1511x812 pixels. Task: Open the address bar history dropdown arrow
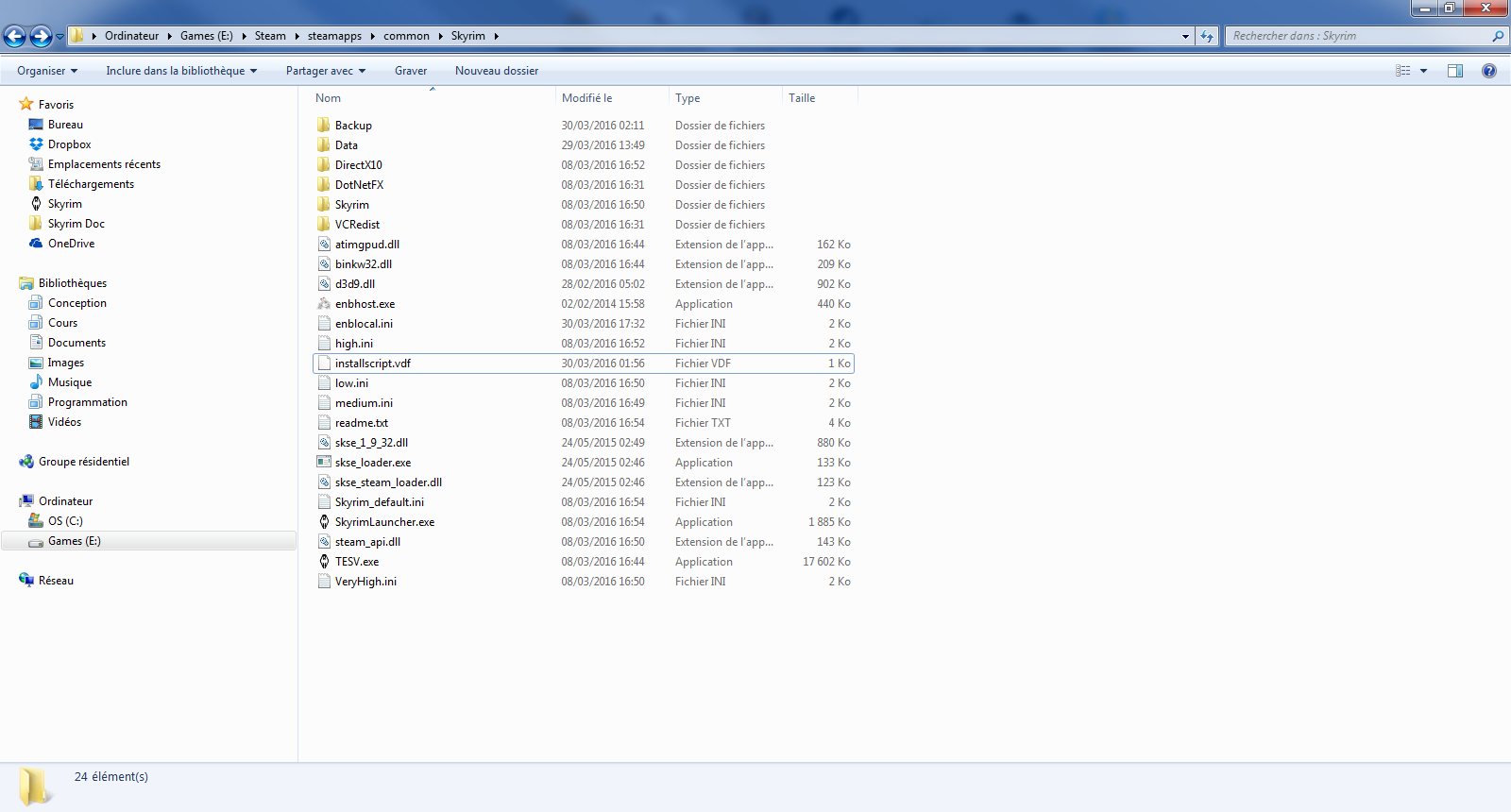[1185, 36]
